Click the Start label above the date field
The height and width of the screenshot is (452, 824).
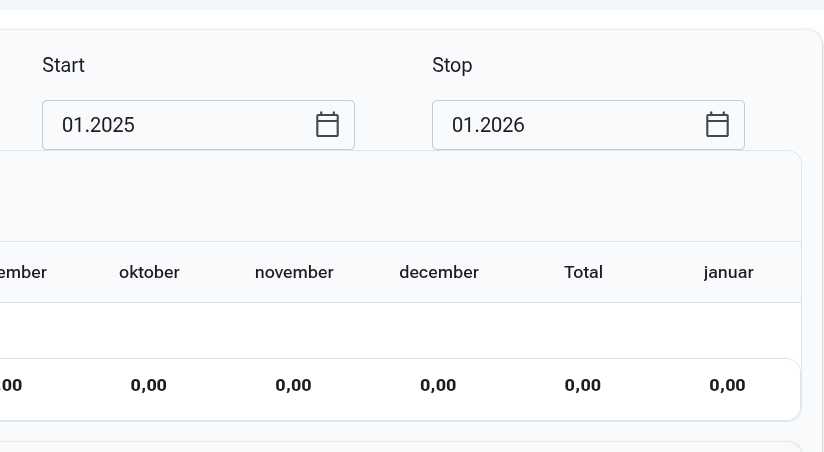63,65
